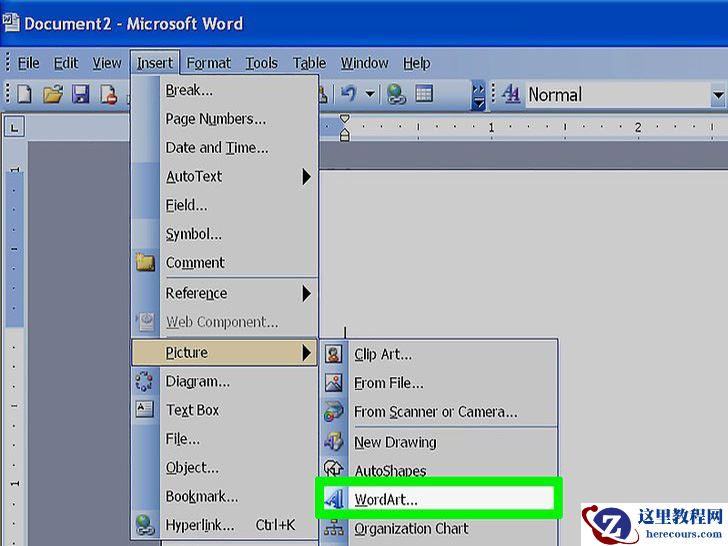The height and width of the screenshot is (546, 728).
Task: Click the menu bar drag handle
Action: pos(8,63)
